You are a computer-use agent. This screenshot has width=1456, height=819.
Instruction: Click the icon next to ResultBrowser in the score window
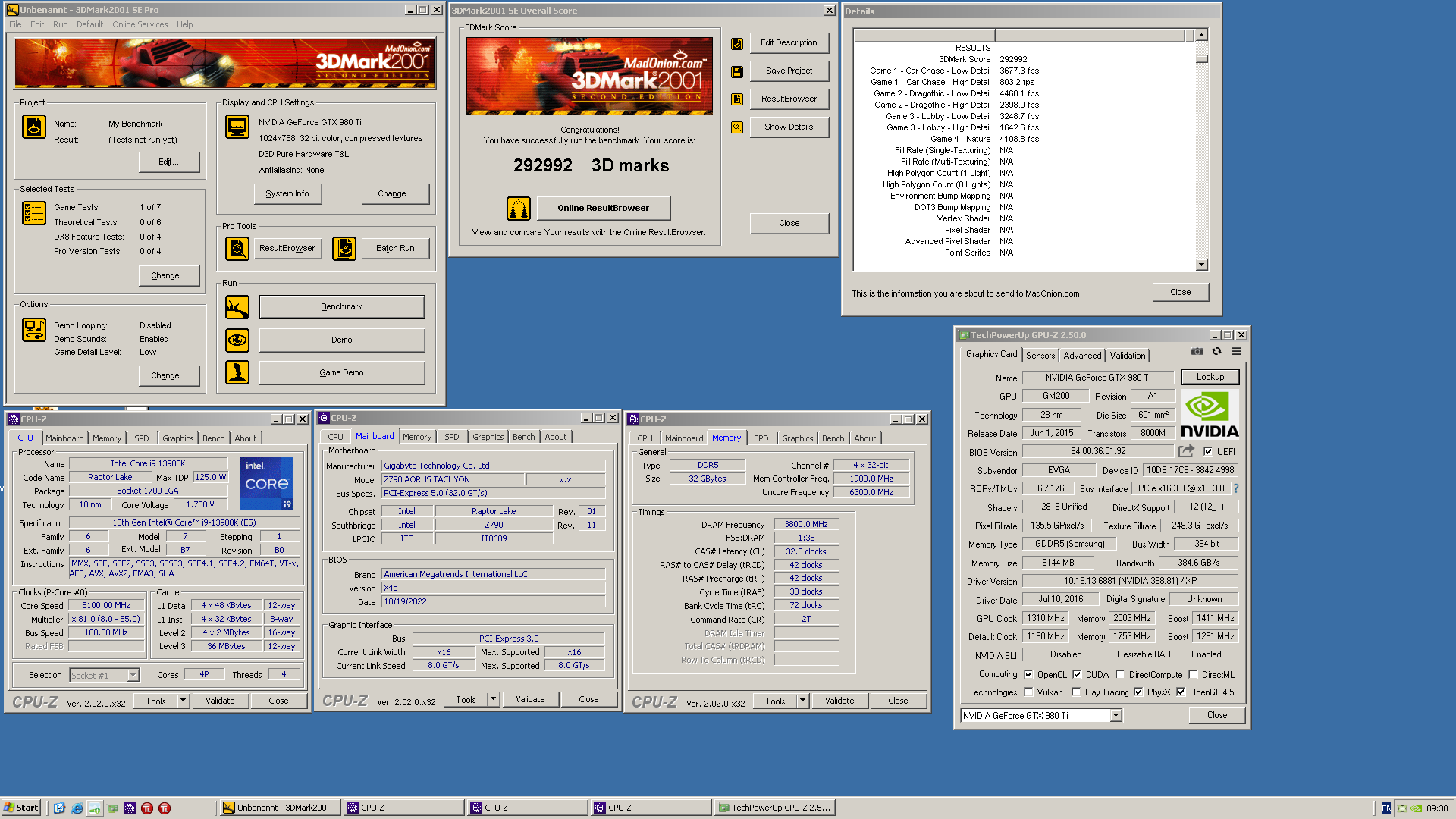click(737, 99)
